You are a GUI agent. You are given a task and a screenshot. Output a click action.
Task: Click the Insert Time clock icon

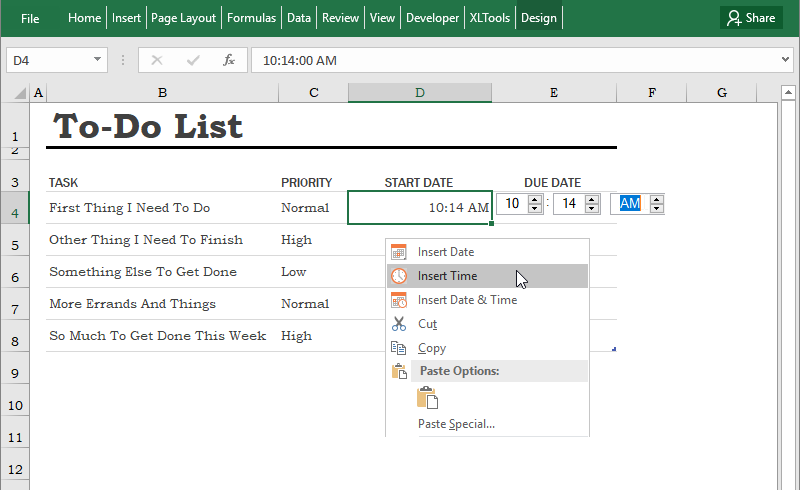399,276
